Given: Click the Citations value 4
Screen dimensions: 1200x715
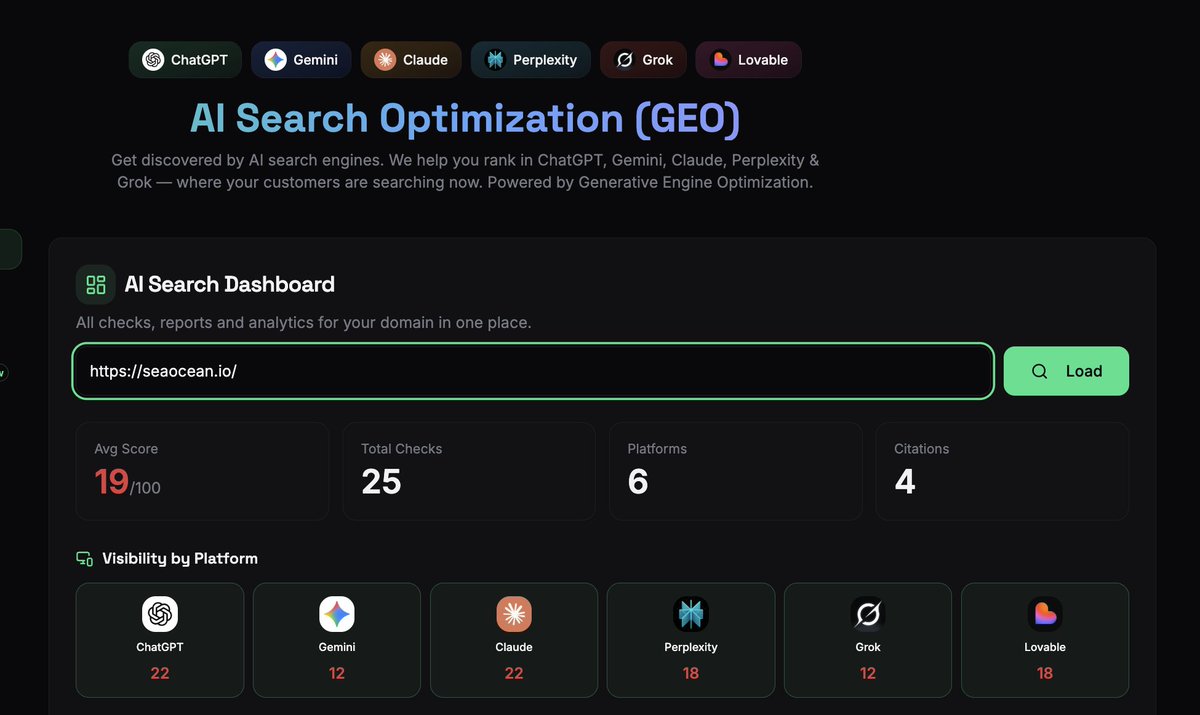Looking at the screenshot, I should click(905, 482).
